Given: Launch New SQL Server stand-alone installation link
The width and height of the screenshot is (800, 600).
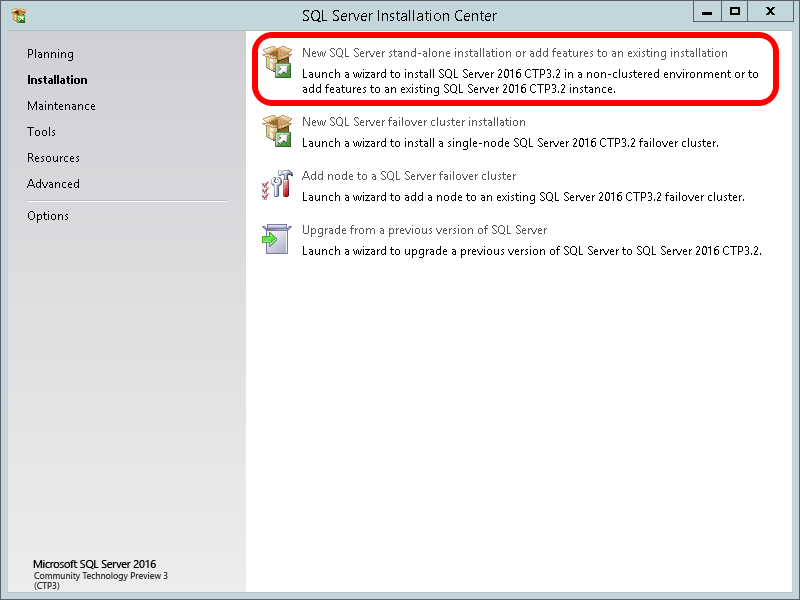Looking at the screenshot, I should (514, 53).
